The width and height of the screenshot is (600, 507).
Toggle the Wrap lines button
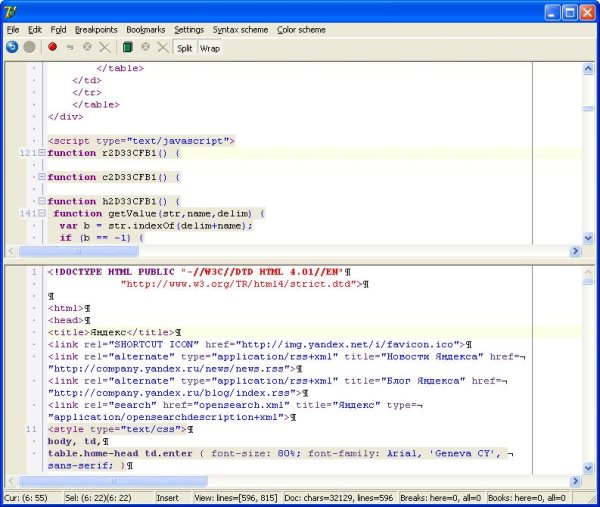[x=210, y=48]
